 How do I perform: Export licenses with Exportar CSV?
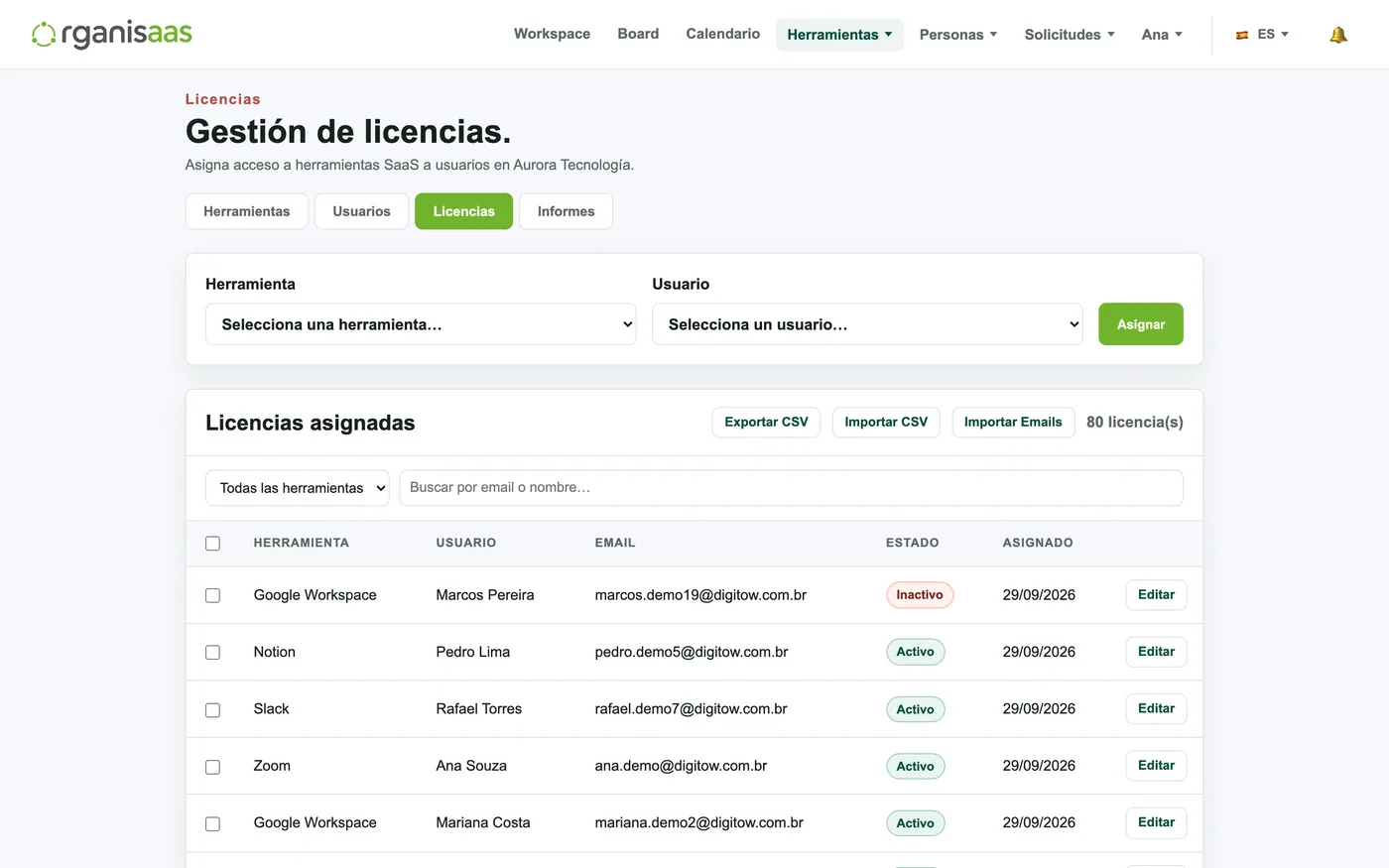(766, 423)
